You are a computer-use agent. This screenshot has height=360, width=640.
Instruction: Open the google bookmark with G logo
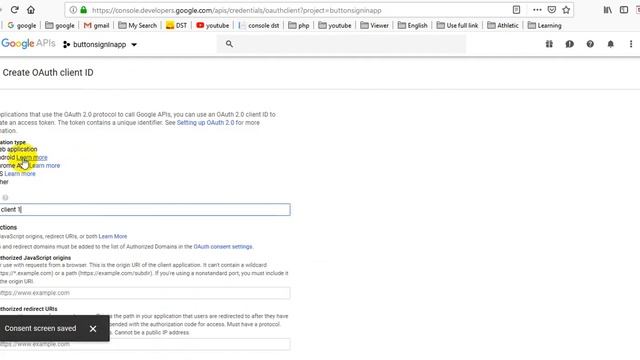22,25
